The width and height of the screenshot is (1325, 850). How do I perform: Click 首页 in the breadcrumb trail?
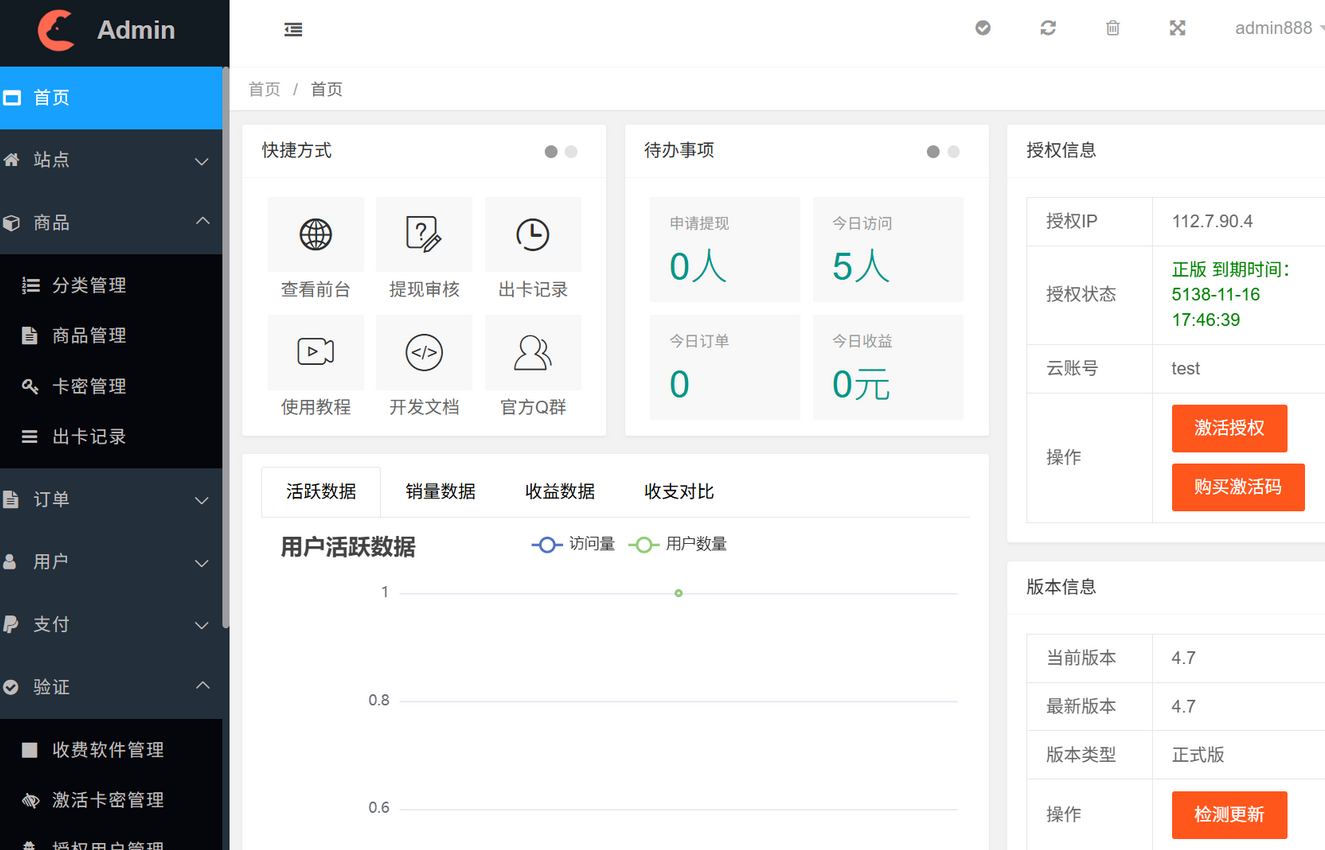pos(264,89)
